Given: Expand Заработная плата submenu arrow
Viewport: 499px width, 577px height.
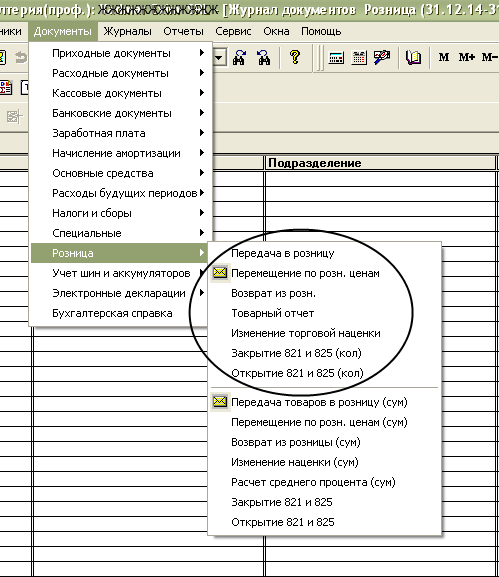Looking at the screenshot, I should (202, 132).
